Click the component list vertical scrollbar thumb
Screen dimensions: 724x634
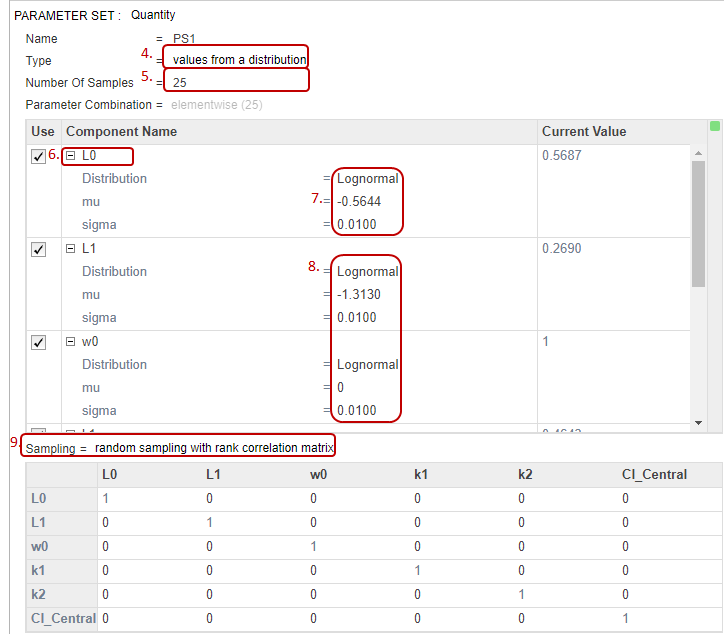coord(698,224)
